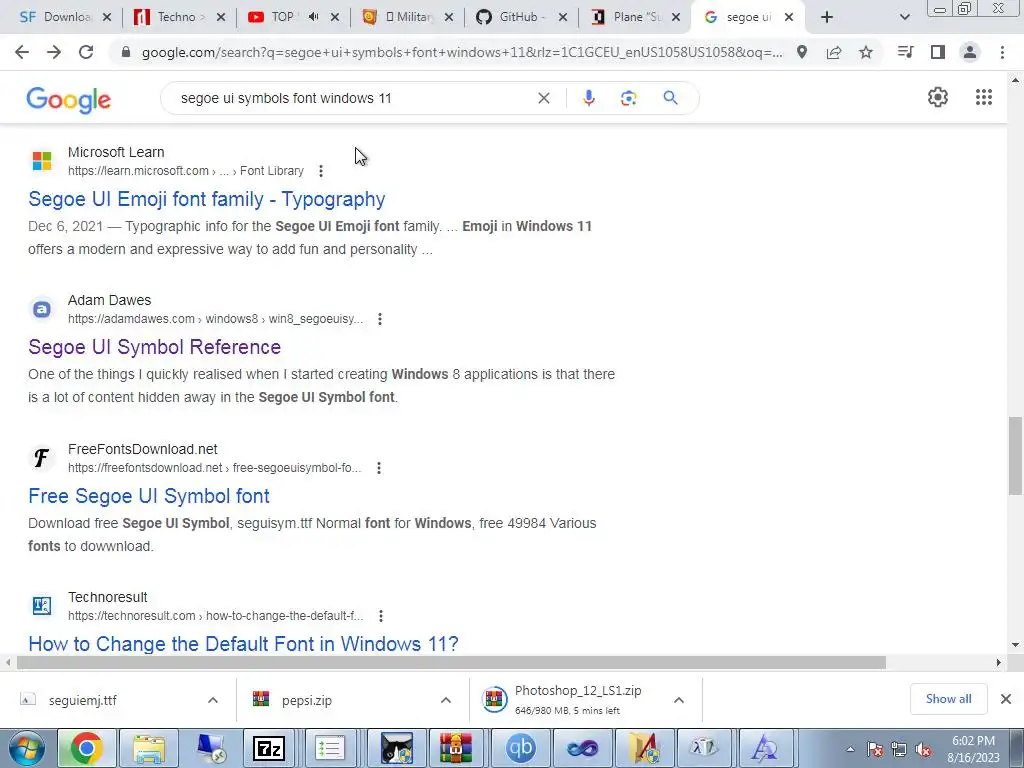Focus the Google search input field

pyautogui.click(x=353, y=98)
